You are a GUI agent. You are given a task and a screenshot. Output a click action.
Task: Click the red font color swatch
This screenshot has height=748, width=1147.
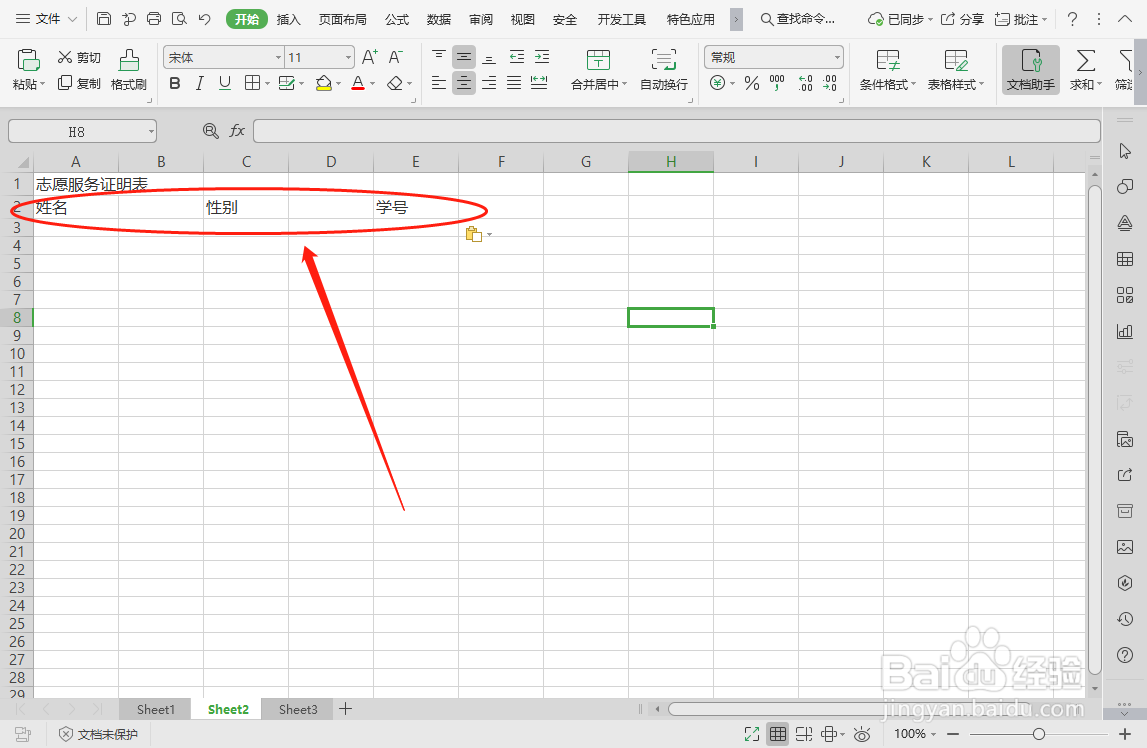(358, 83)
